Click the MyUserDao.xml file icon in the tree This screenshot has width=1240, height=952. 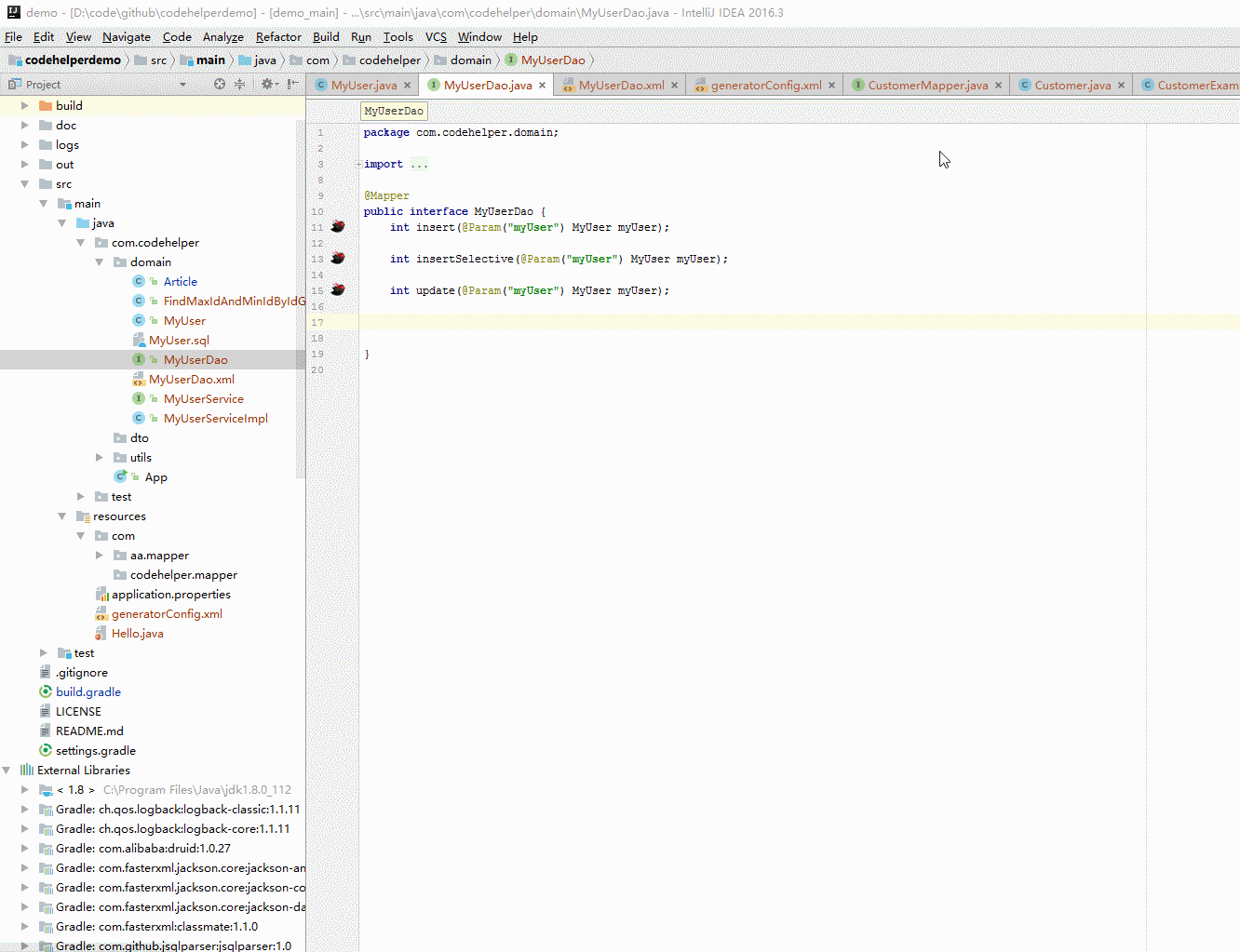click(139, 379)
